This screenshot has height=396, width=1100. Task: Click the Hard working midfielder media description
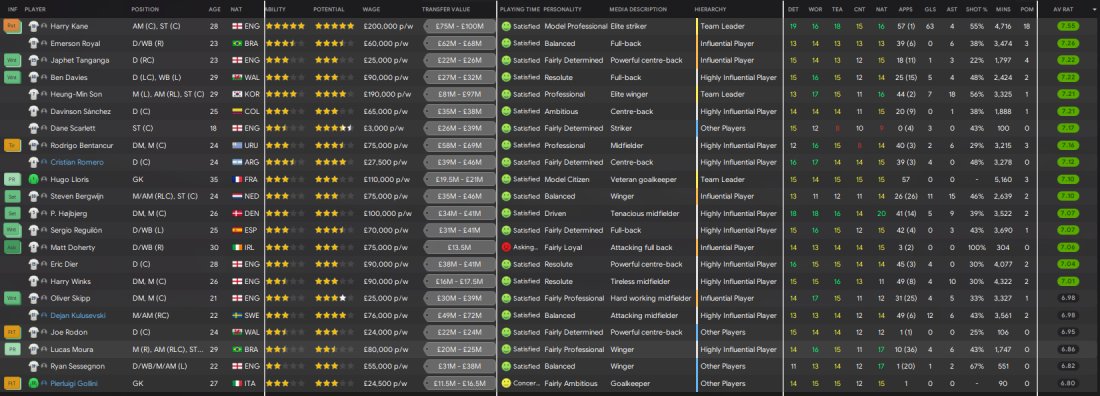coord(650,298)
